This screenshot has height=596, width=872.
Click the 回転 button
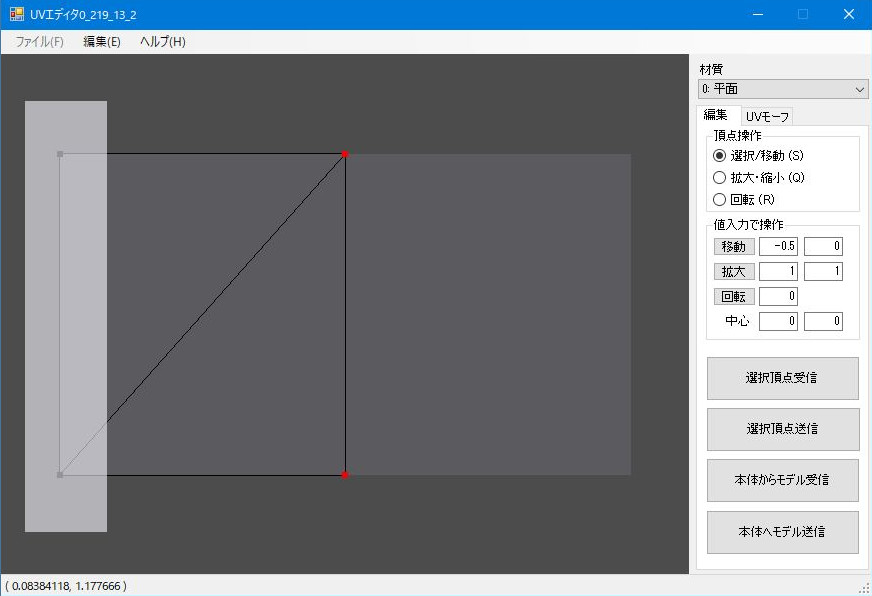[734, 296]
